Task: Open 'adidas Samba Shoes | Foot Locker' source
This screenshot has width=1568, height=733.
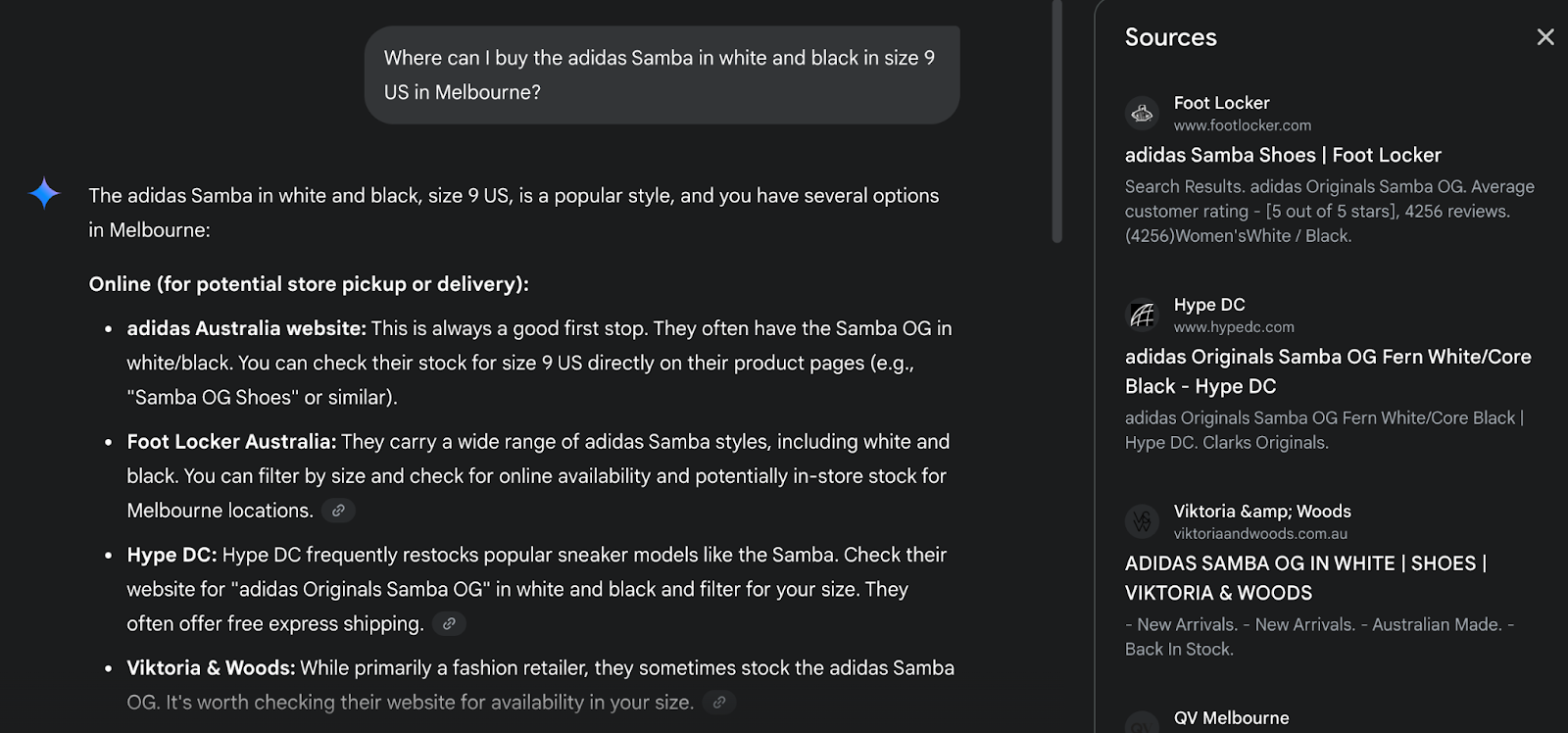Action: tap(1283, 155)
